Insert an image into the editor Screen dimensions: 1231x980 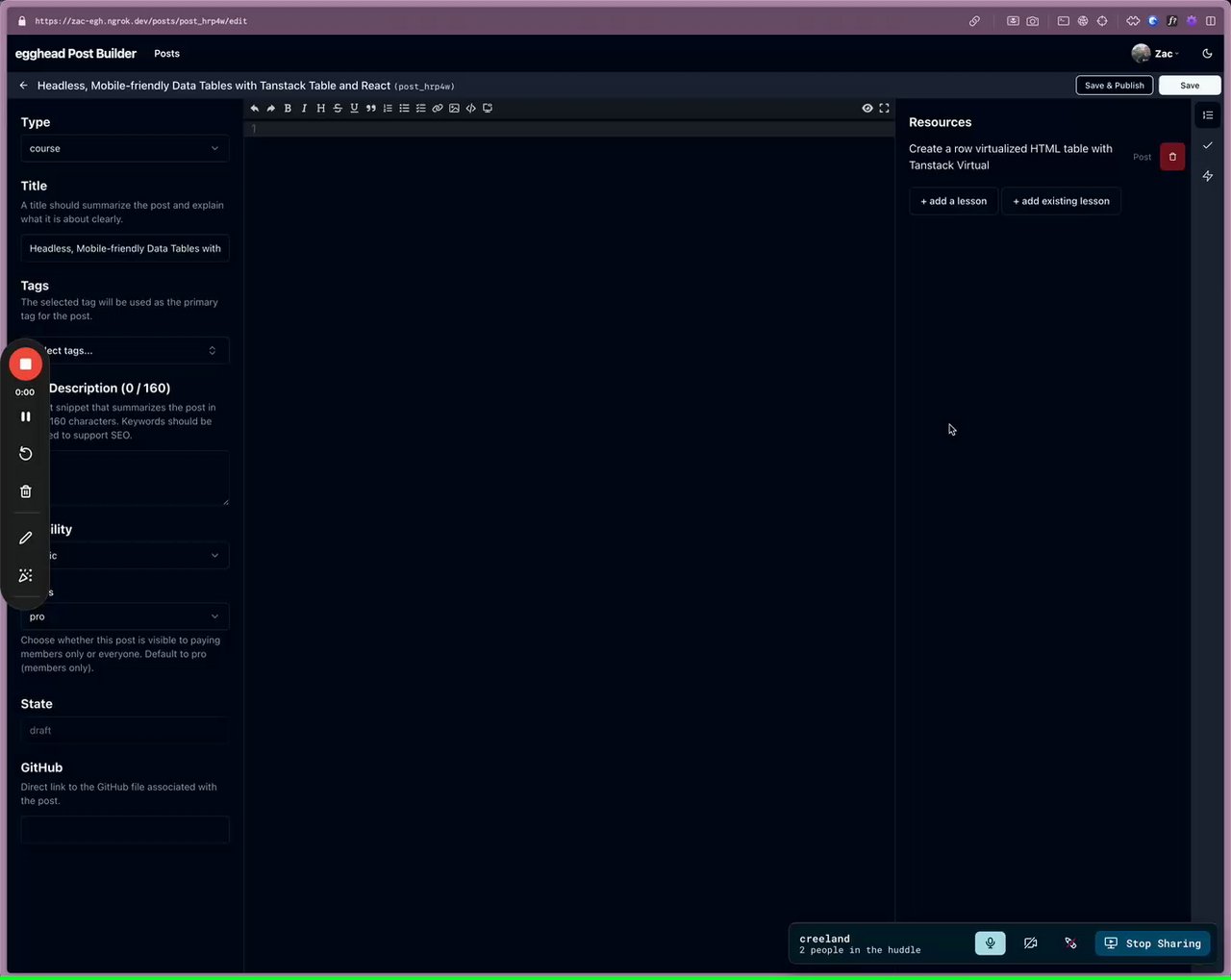coord(454,109)
